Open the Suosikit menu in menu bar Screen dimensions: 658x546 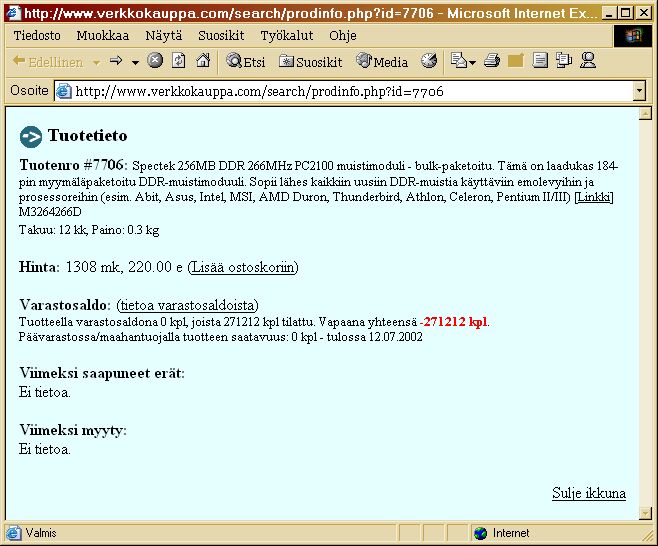221,35
